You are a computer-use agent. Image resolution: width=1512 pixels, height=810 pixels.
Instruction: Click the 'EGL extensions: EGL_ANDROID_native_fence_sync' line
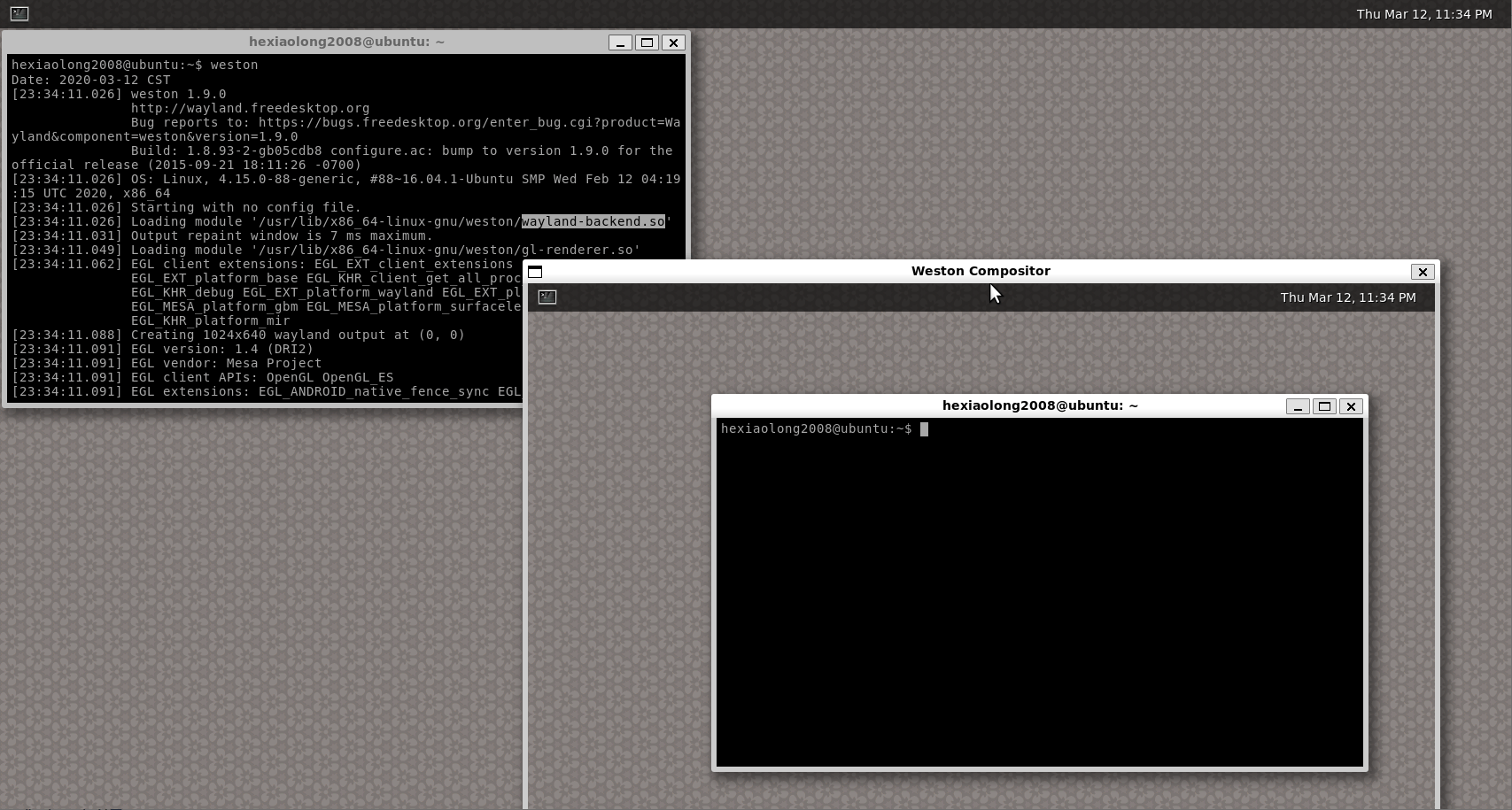pos(266,391)
